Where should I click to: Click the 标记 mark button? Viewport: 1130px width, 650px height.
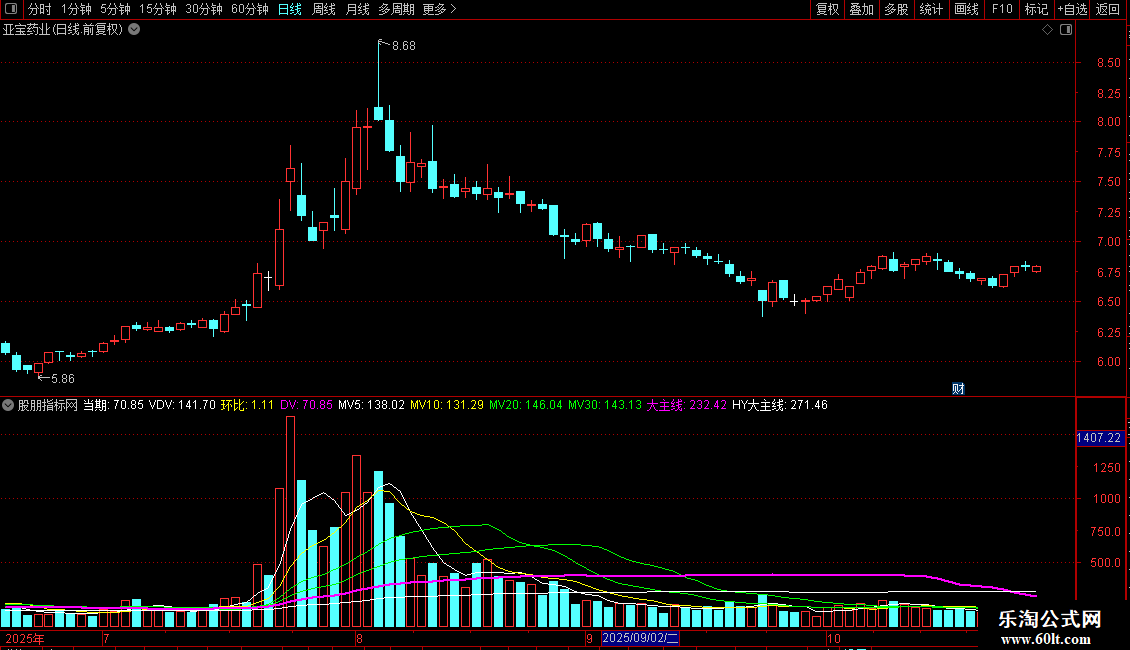(1036, 9)
